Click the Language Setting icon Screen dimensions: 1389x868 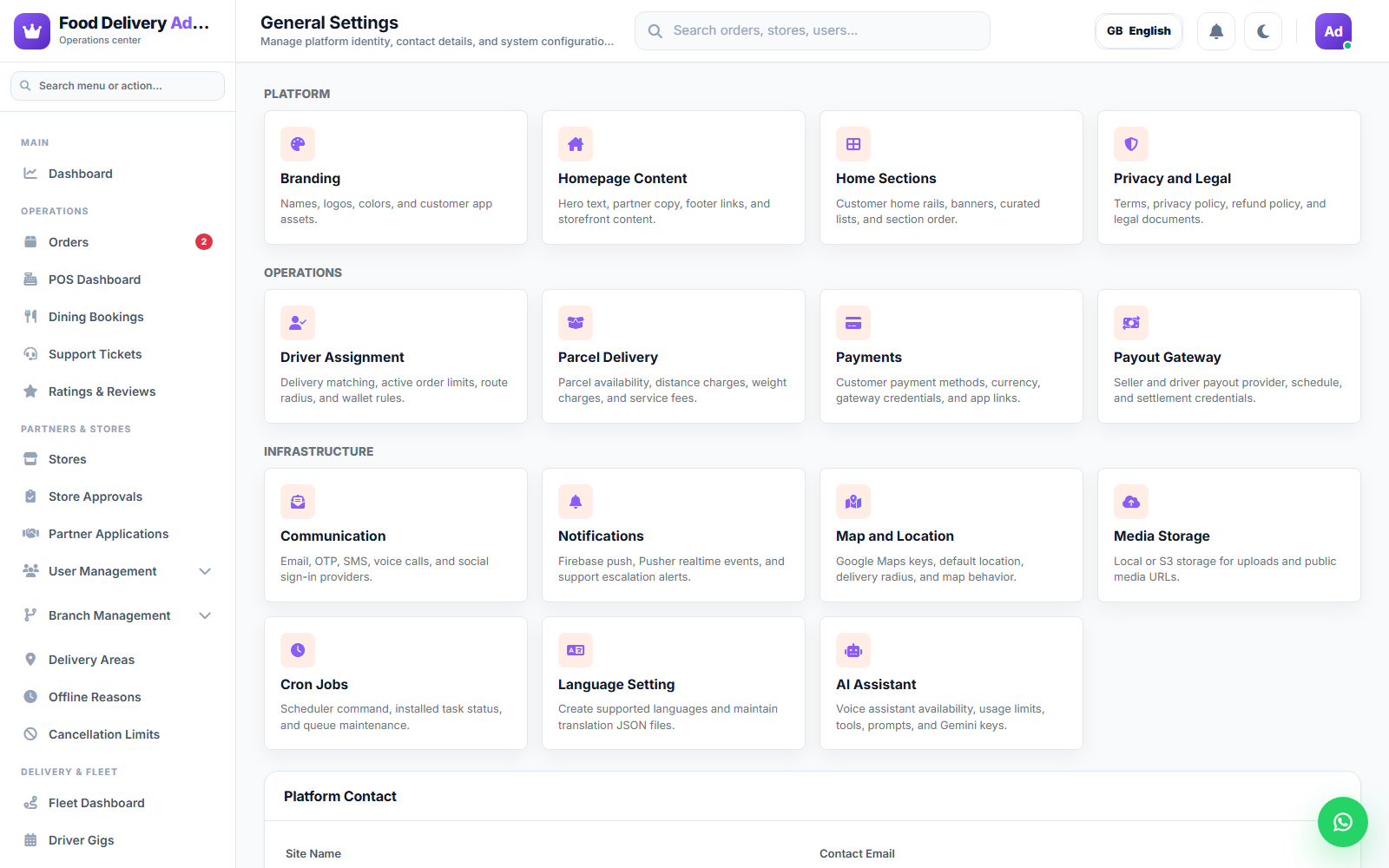(x=576, y=650)
